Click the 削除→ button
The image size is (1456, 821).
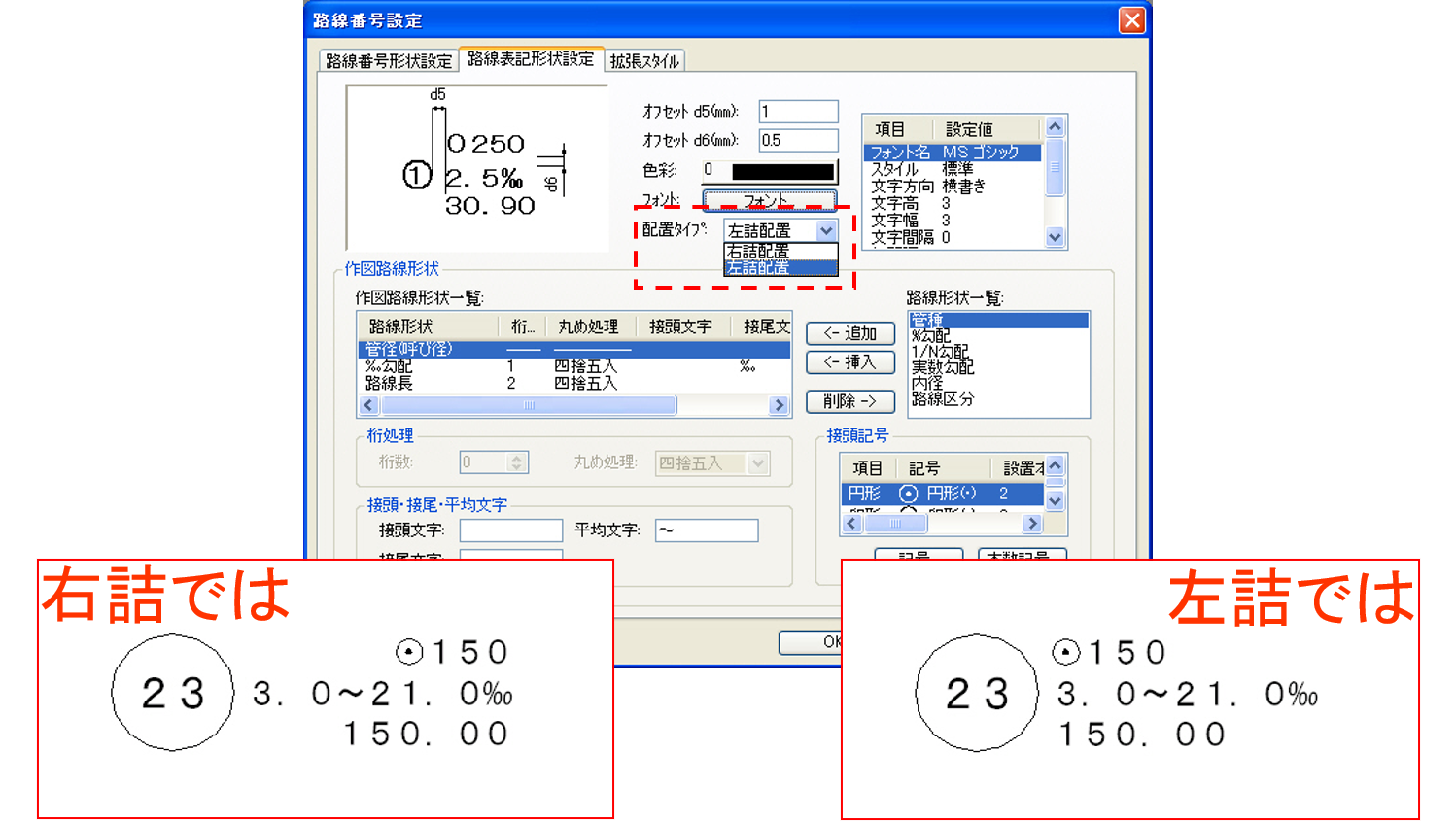click(849, 401)
